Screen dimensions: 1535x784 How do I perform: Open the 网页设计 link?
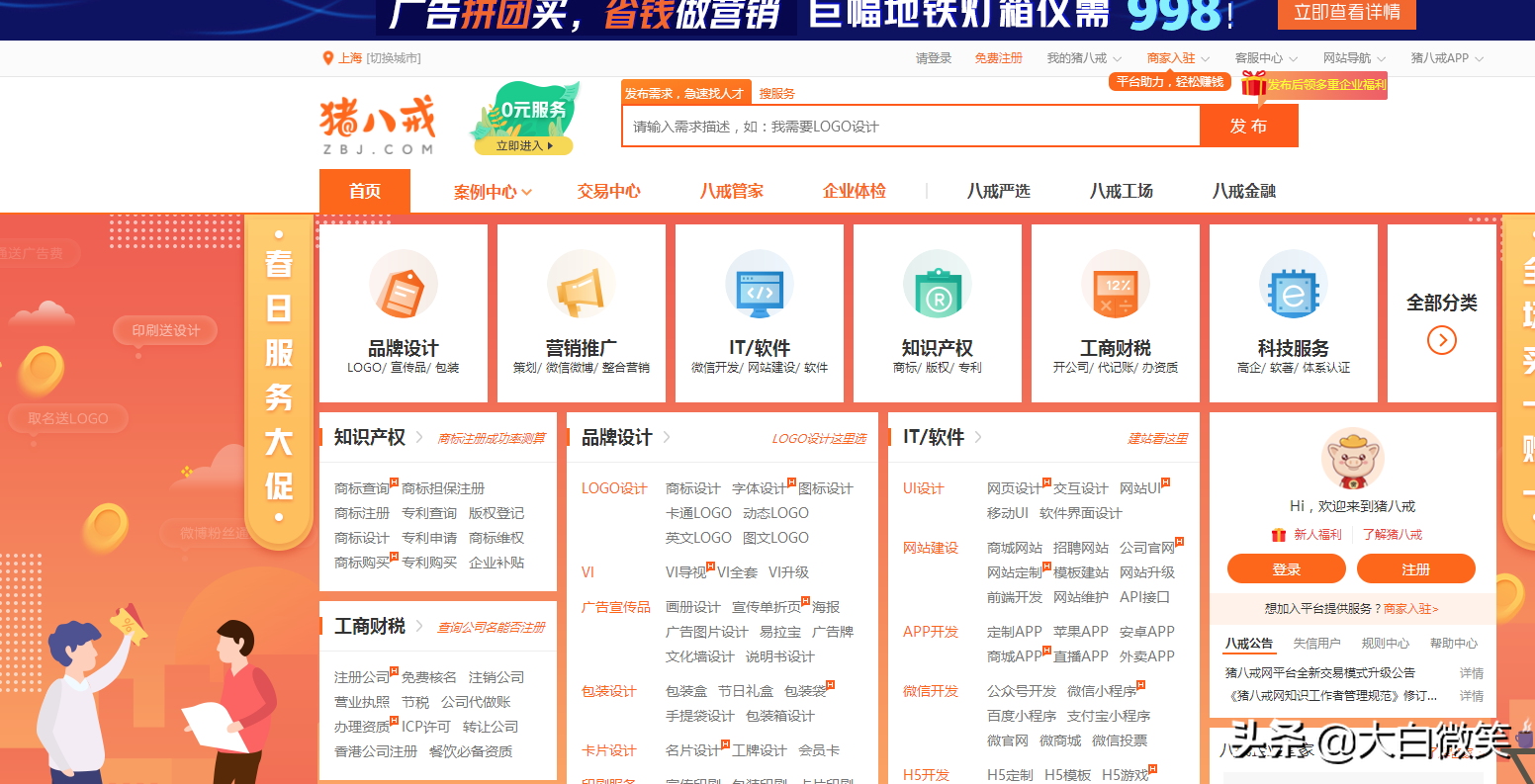1014,488
